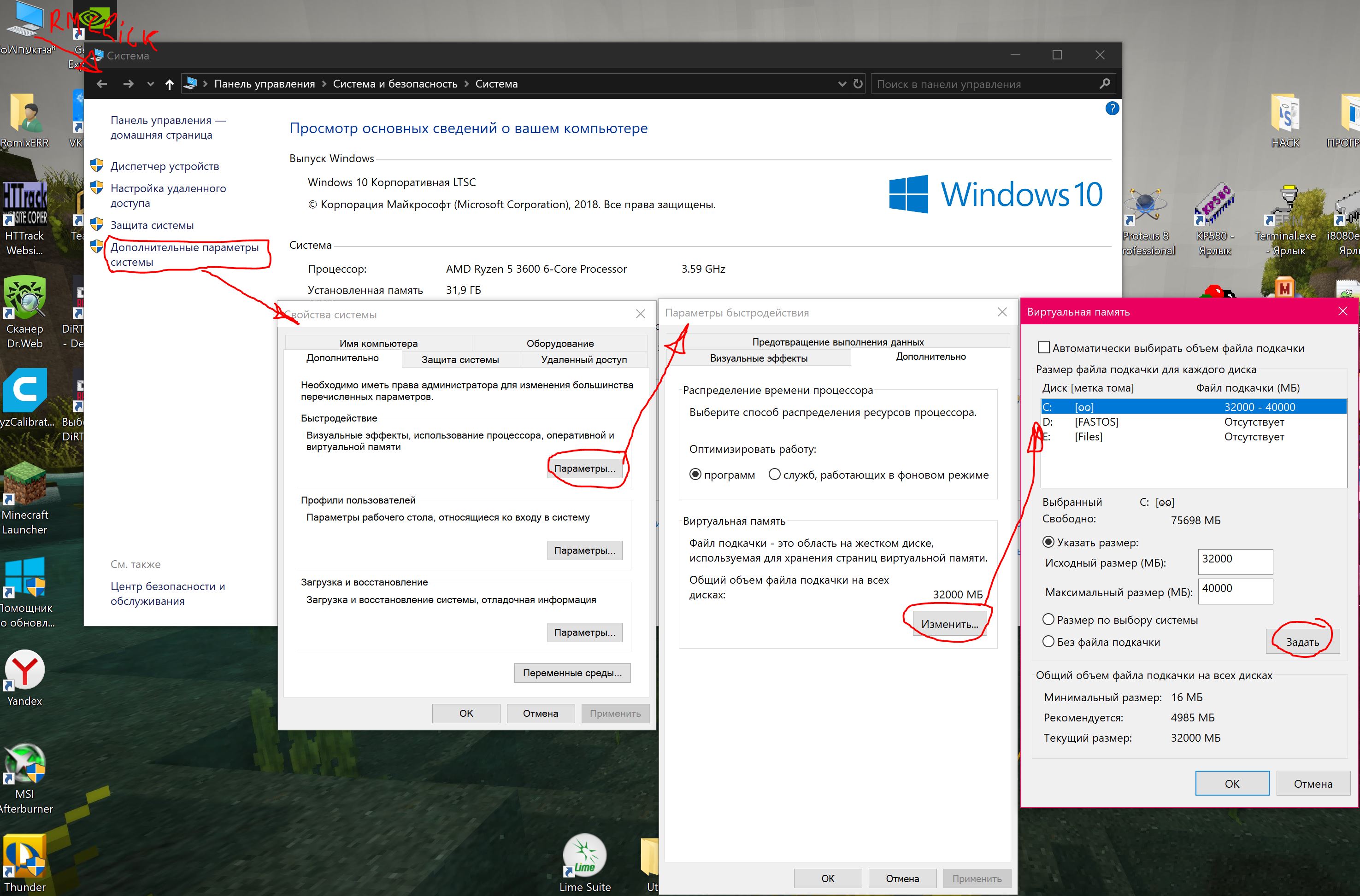Switch to the 'Имя компьютера' tab
This screenshot has height=896, width=1360.
click(x=378, y=343)
